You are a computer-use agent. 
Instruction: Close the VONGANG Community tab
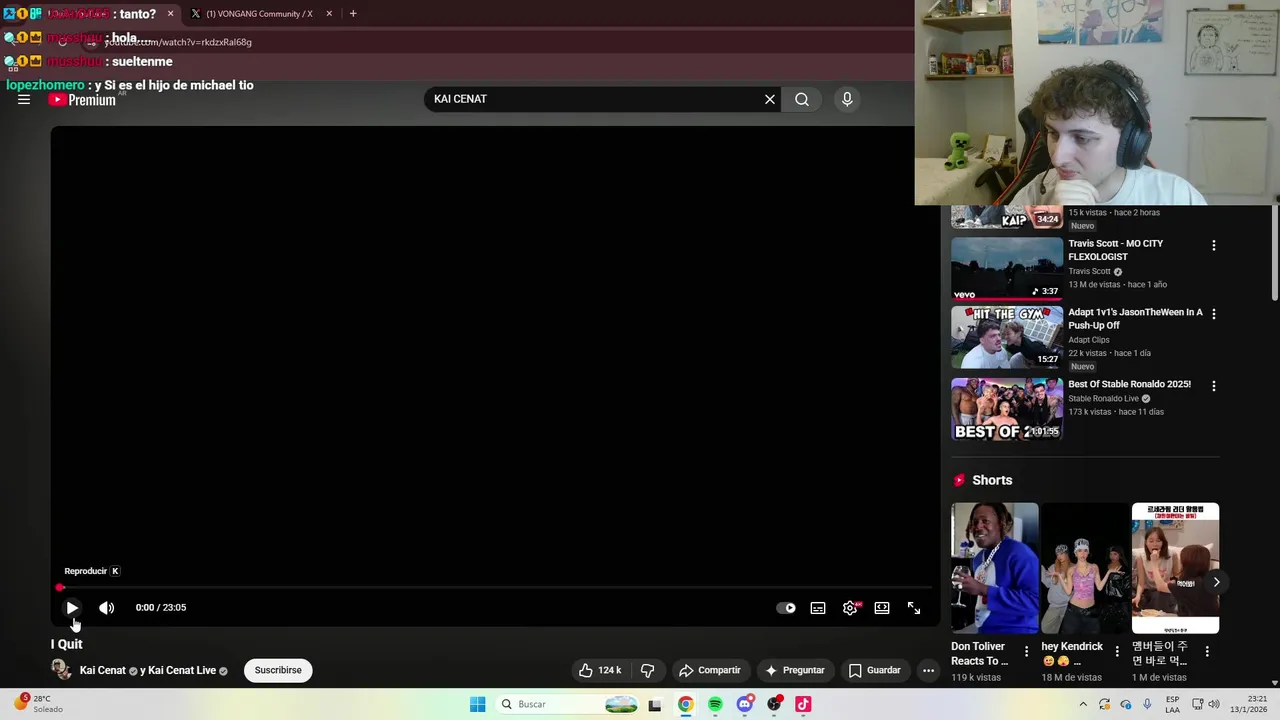(329, 14)
